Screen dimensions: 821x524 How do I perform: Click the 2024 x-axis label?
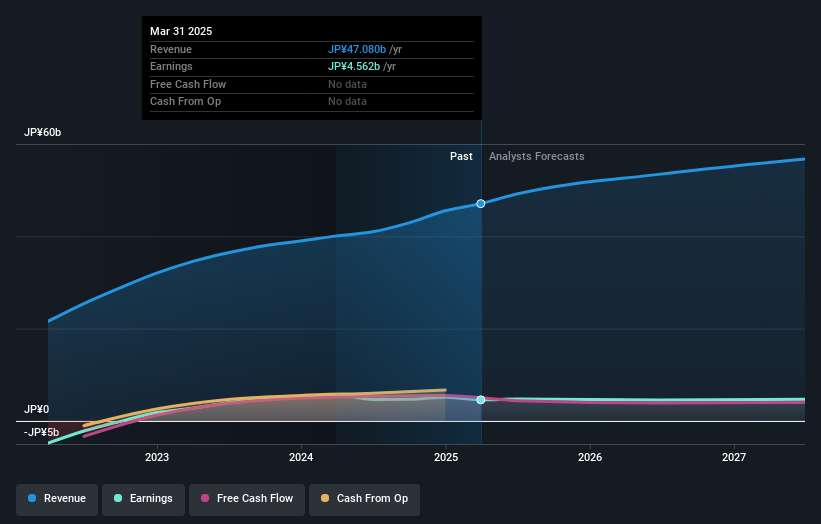(301, 458)
